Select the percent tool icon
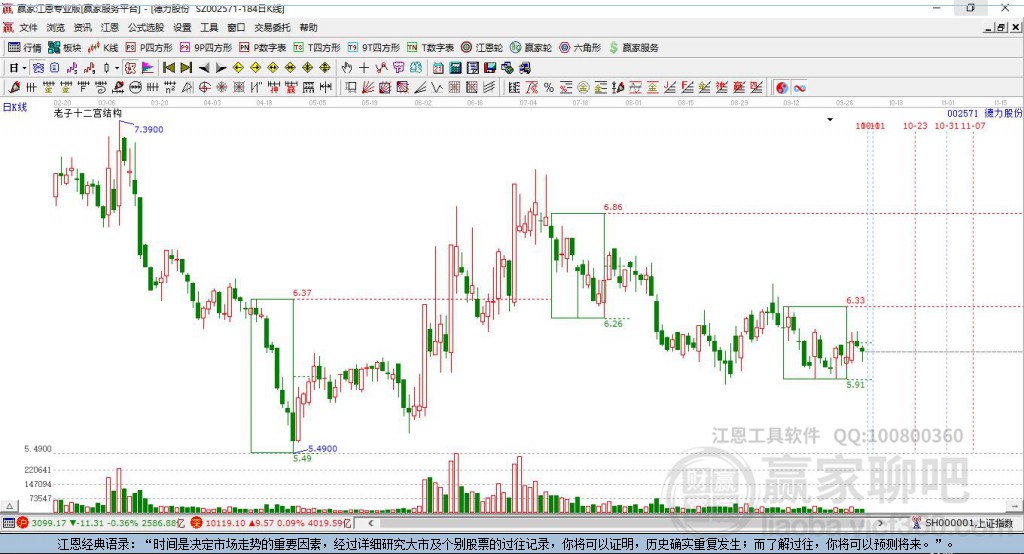This screenshot has width=1024, height=554. coord(549,88)
